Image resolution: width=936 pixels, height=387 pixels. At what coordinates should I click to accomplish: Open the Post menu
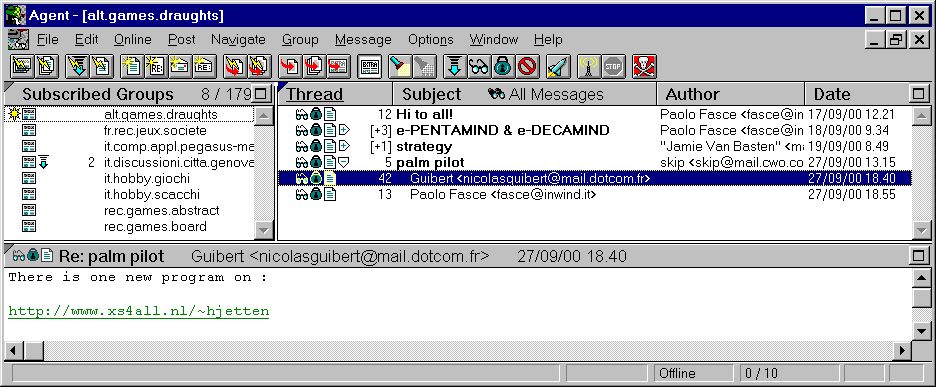pos(181,39)
